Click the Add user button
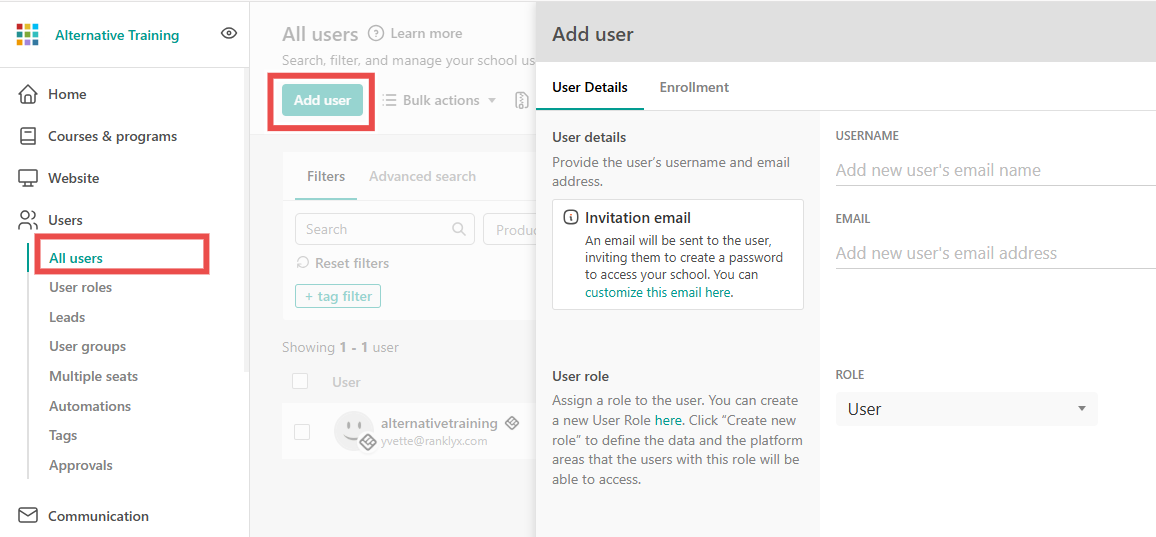Screen dimensions: 1156x537 pos(322,100)
